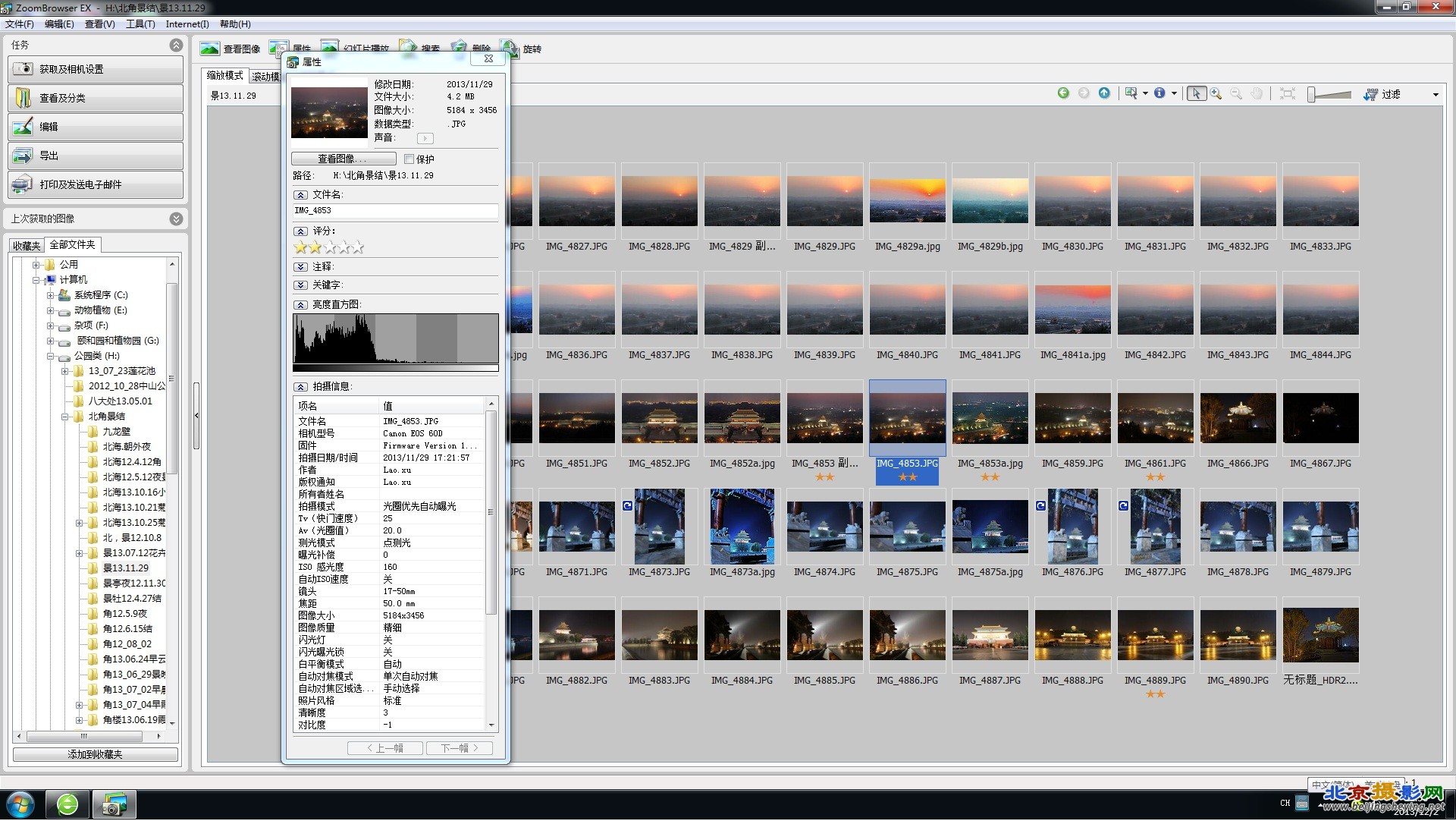Collapse the 拍摄信息 section
1456x821 pixels.
pos(301,387)
